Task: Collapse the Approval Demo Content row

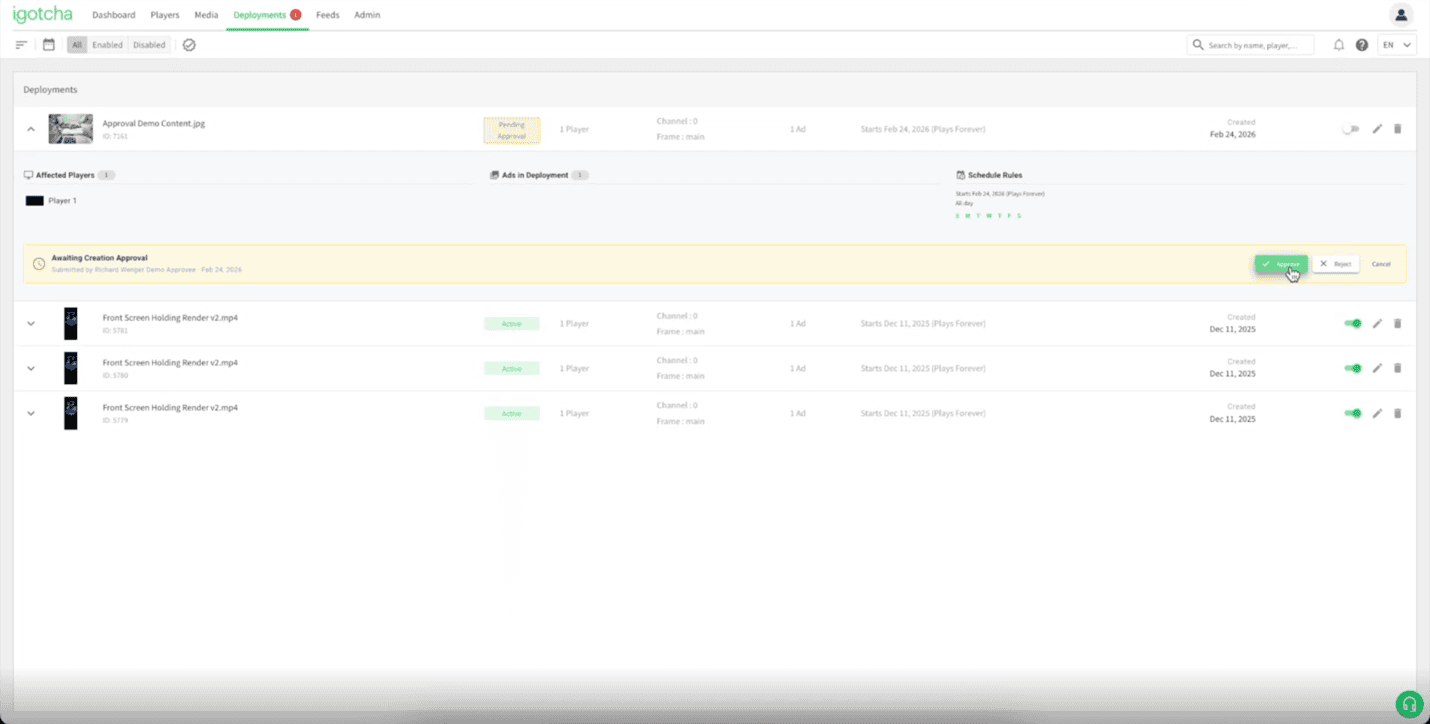Action: [x=30, y=129]
